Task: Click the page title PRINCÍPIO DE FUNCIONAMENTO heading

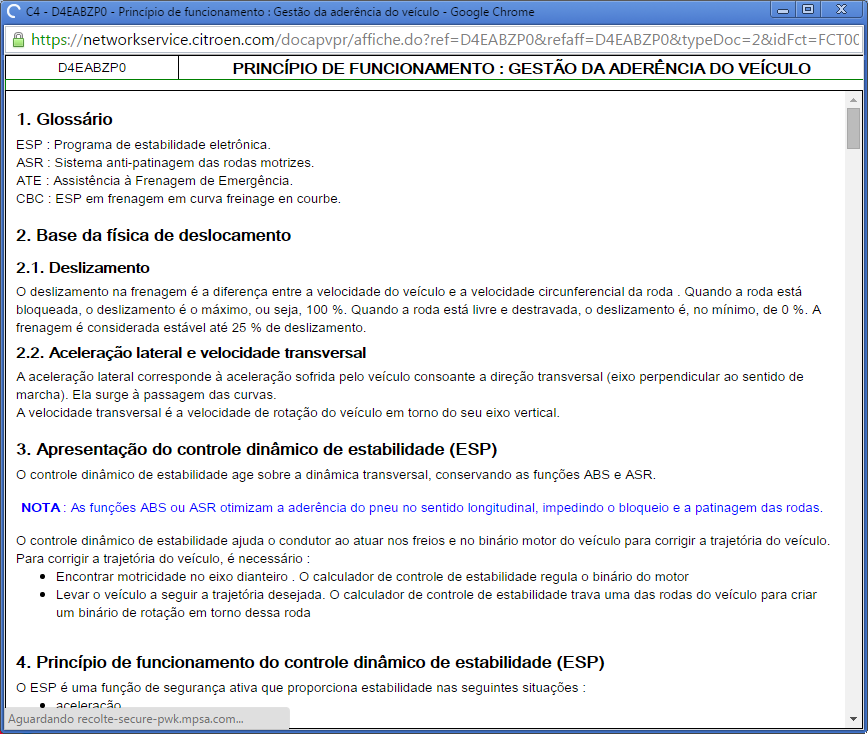Action: (521, 68)
